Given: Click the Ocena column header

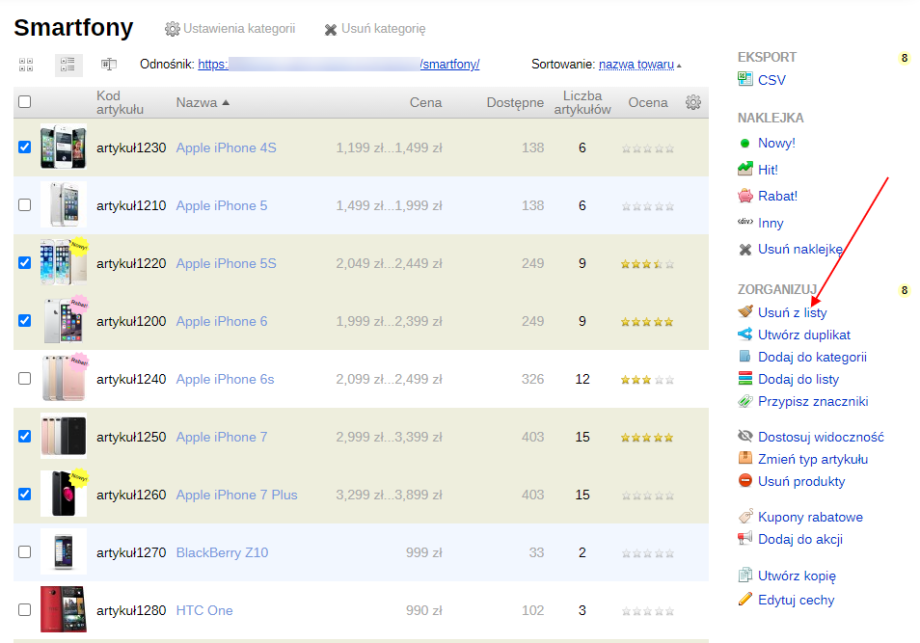Looking at the screenshot, I should pyautogui.click(x=648, y=103).
